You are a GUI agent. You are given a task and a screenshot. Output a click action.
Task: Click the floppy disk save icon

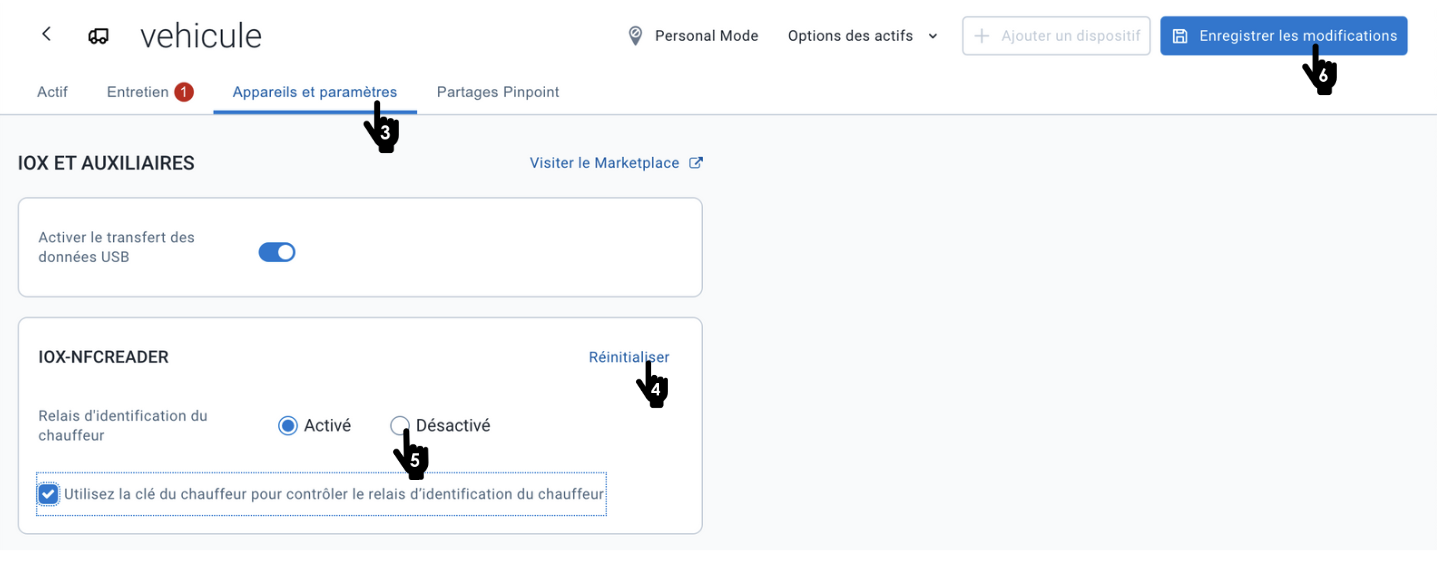point(1180,36)
